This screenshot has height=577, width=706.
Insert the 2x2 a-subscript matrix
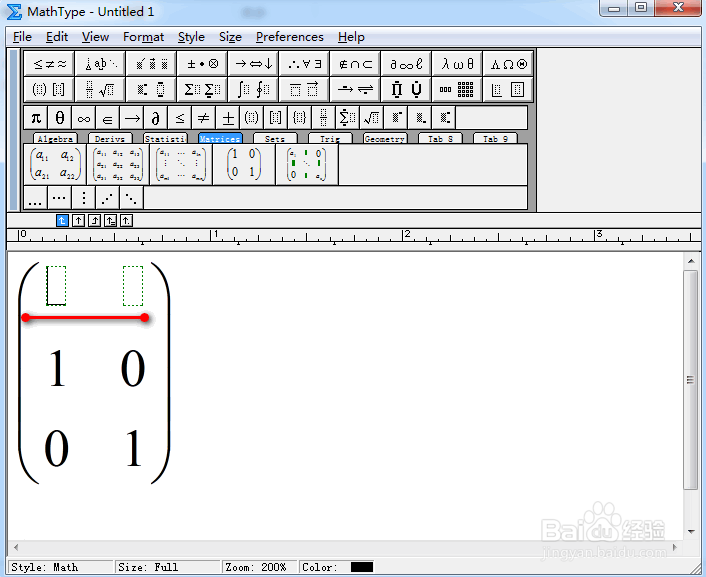tap(55, 164)
